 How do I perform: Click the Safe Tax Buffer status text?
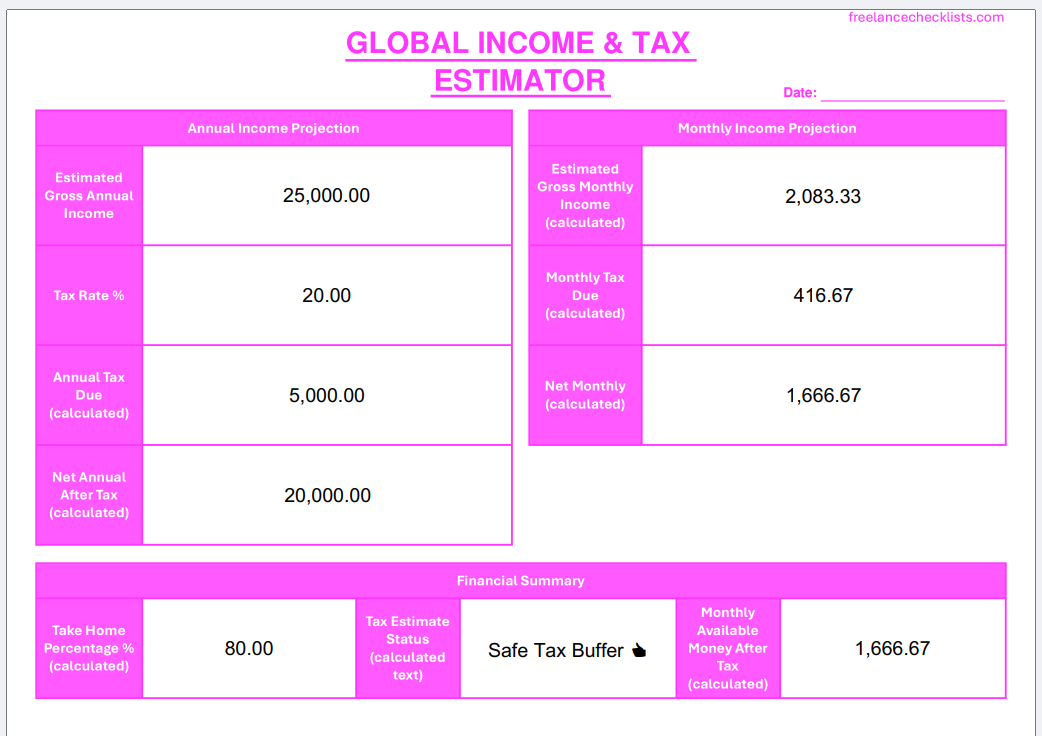point(556,650)
